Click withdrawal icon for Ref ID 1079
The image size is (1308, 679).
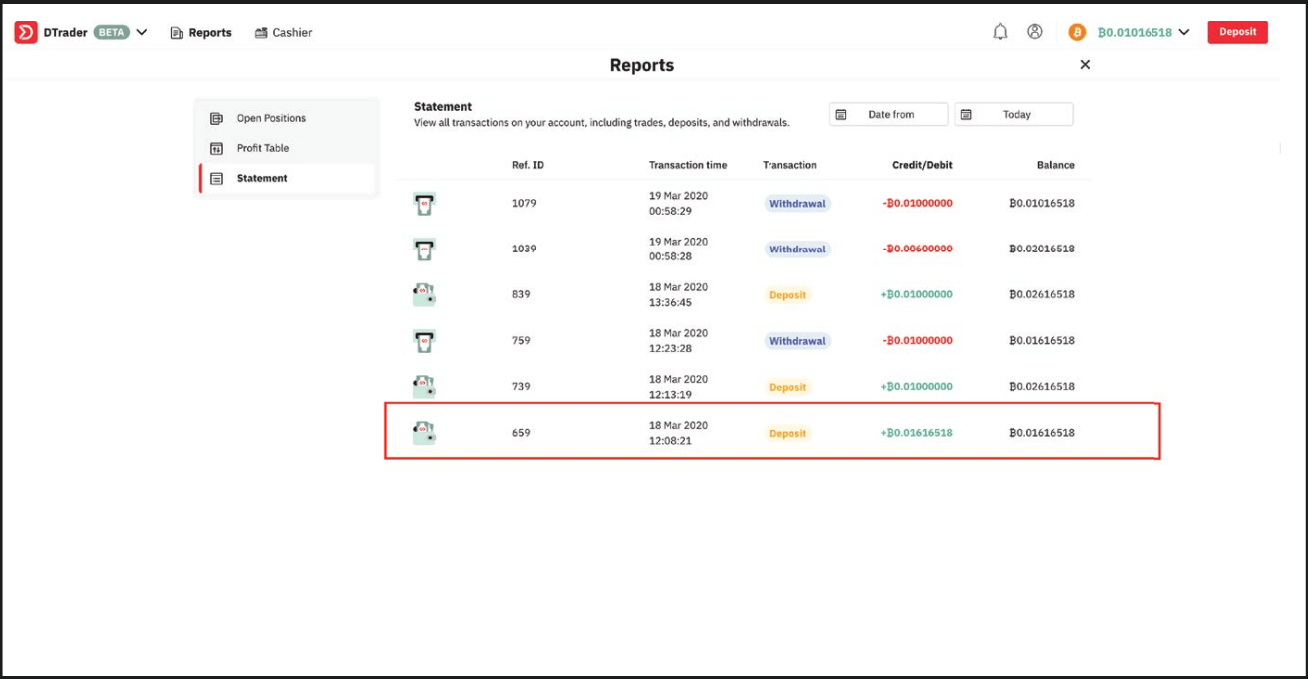click(x=424, y=204)
